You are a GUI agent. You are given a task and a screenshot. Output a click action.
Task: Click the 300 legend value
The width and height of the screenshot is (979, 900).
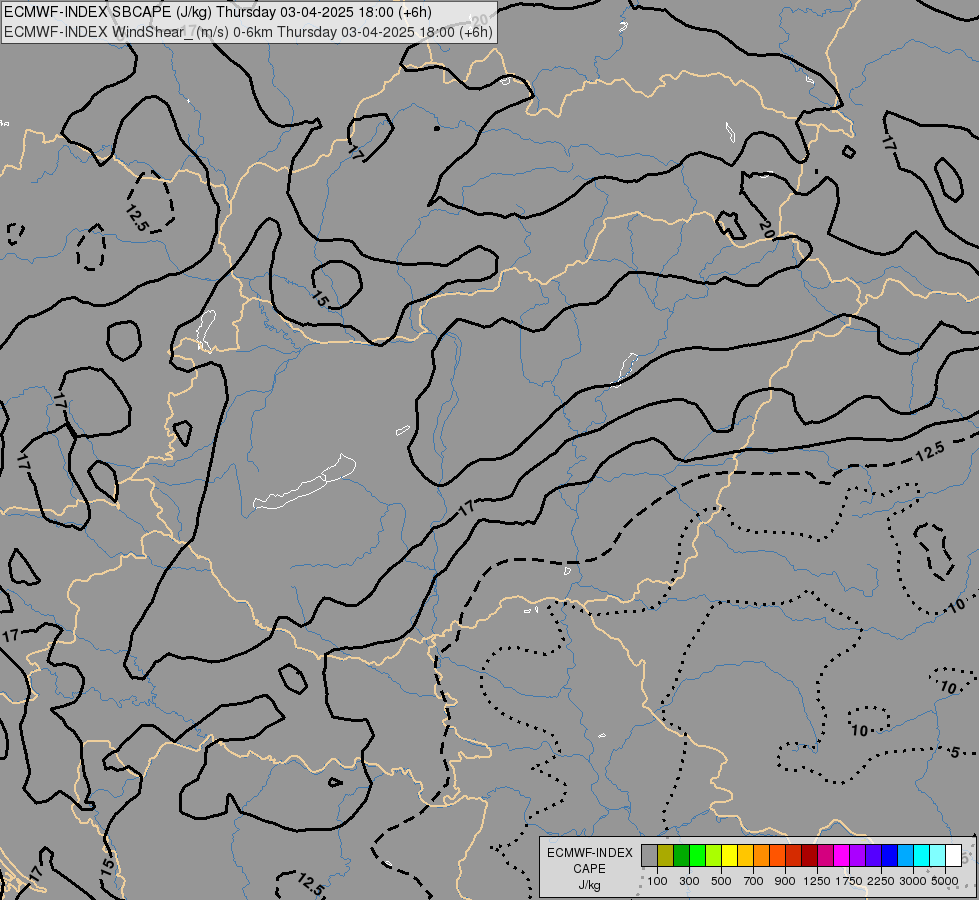(x=689, y=881)
